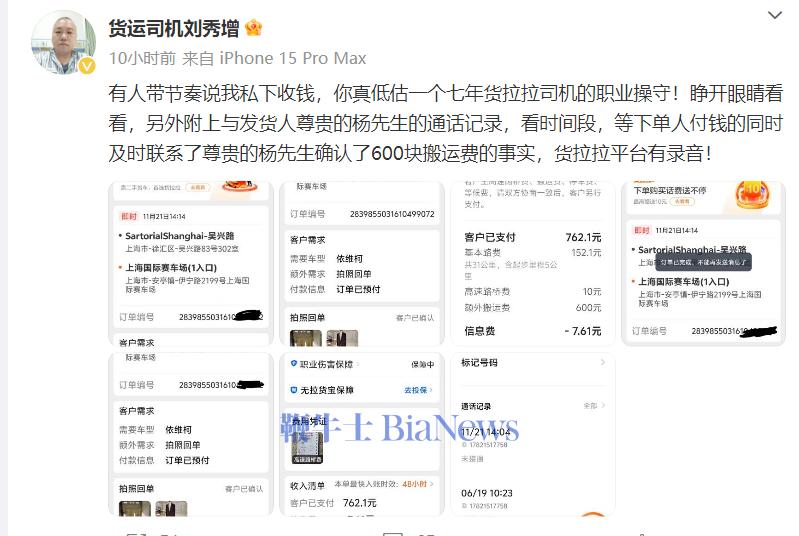Click the 收入清单 48小时 chevron
Image resolution: width=799 pixels, height=536 pixels.
tap(432, 484)
